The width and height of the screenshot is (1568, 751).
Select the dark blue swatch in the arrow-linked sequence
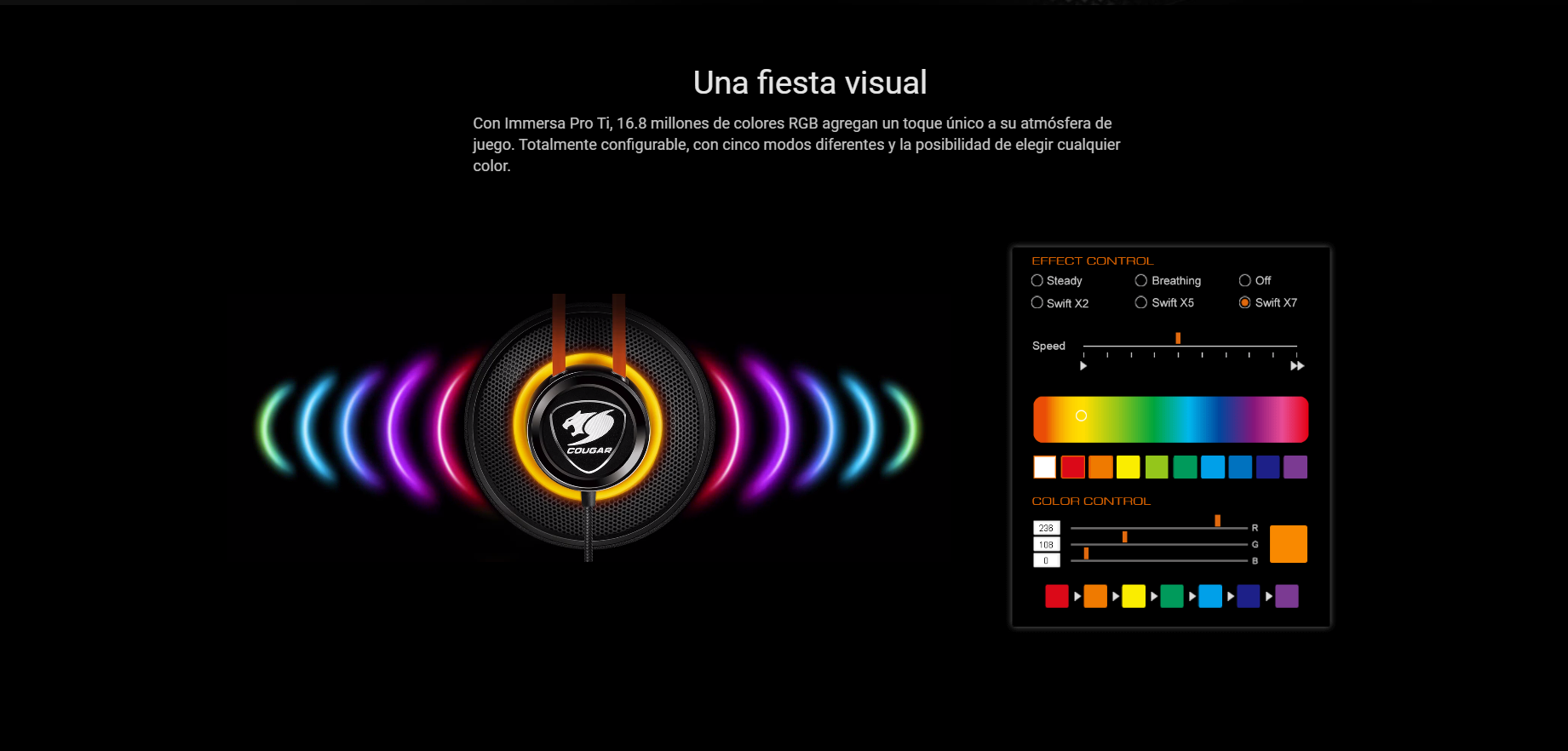point(1249,596)
